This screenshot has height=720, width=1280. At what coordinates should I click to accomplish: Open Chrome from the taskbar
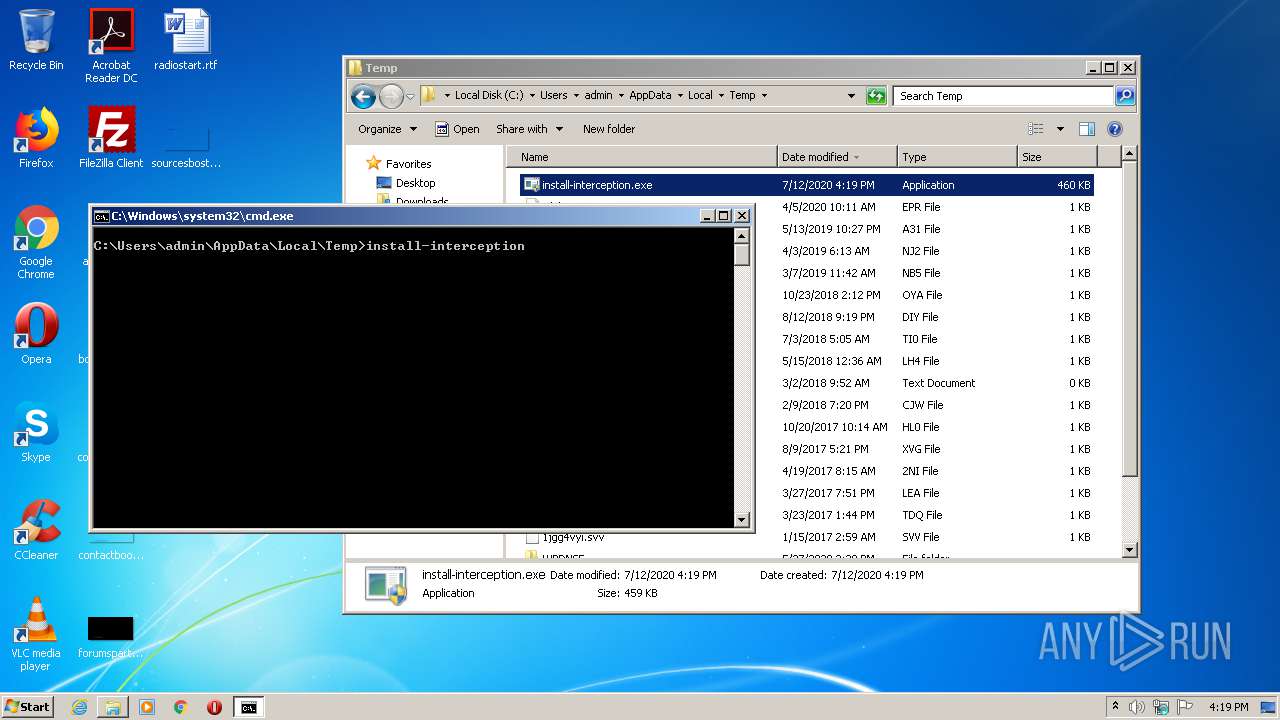181,707
